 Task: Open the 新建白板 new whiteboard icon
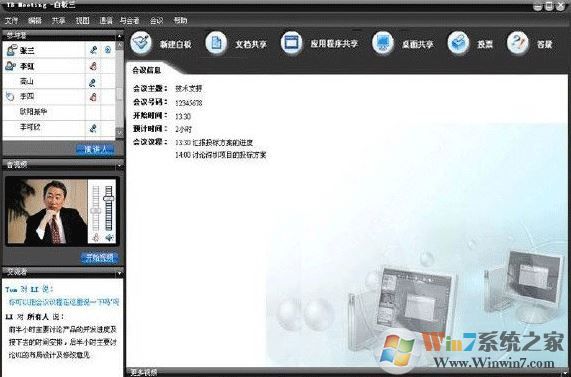click(x=141, y=43)
